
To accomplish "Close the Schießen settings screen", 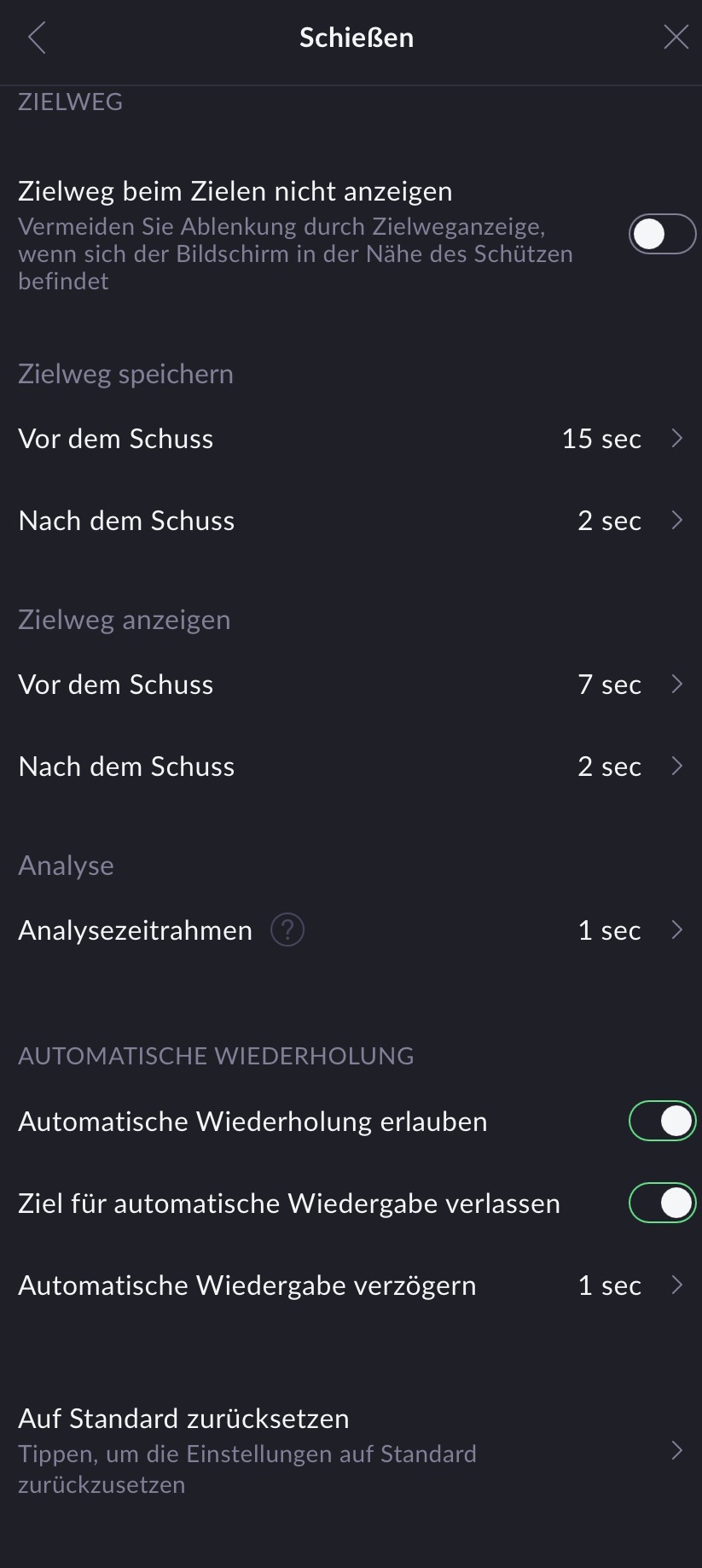I will [x=676, y=38].
